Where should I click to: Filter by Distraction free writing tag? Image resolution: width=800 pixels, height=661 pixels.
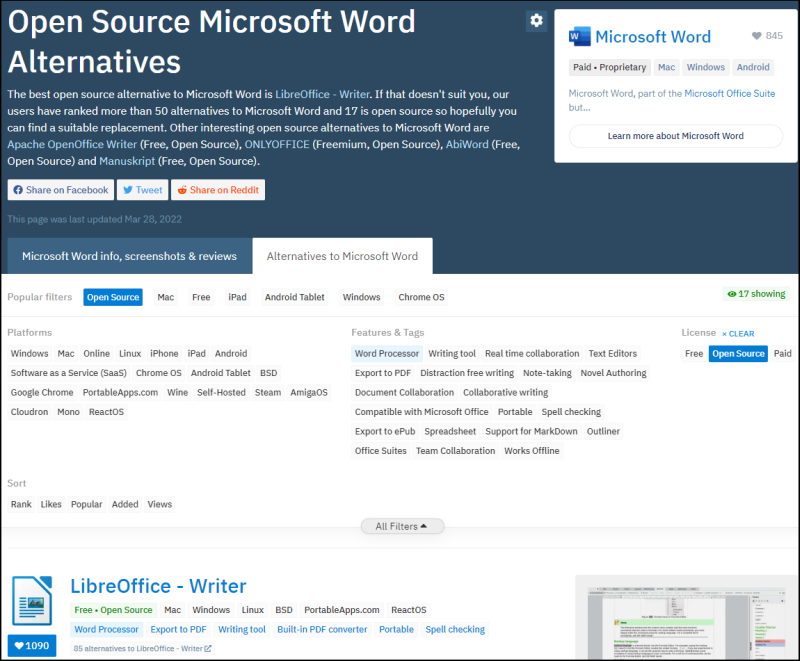[467, 373]
